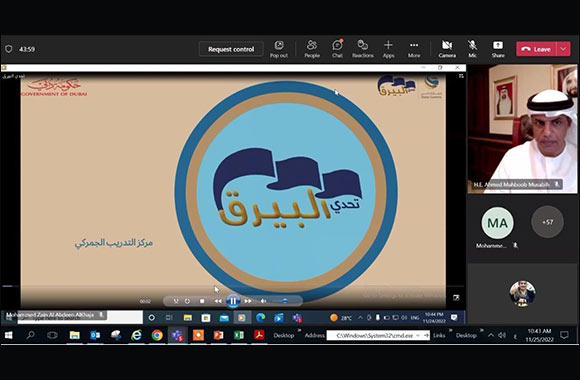Expand the Leave options arrow
Image resolution: width=580 pixels, height=380 pixels.
(563, 49)
